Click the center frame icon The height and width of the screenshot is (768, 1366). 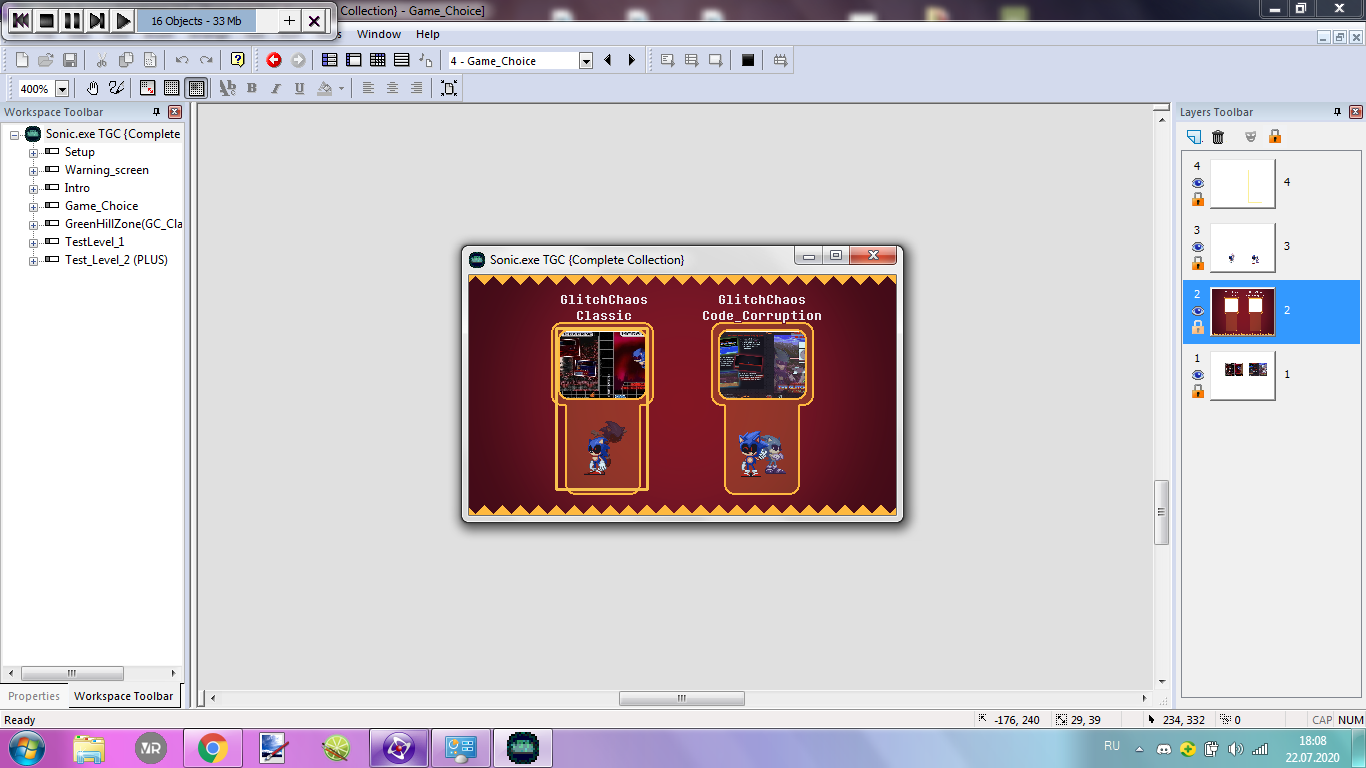pos(449,88)
